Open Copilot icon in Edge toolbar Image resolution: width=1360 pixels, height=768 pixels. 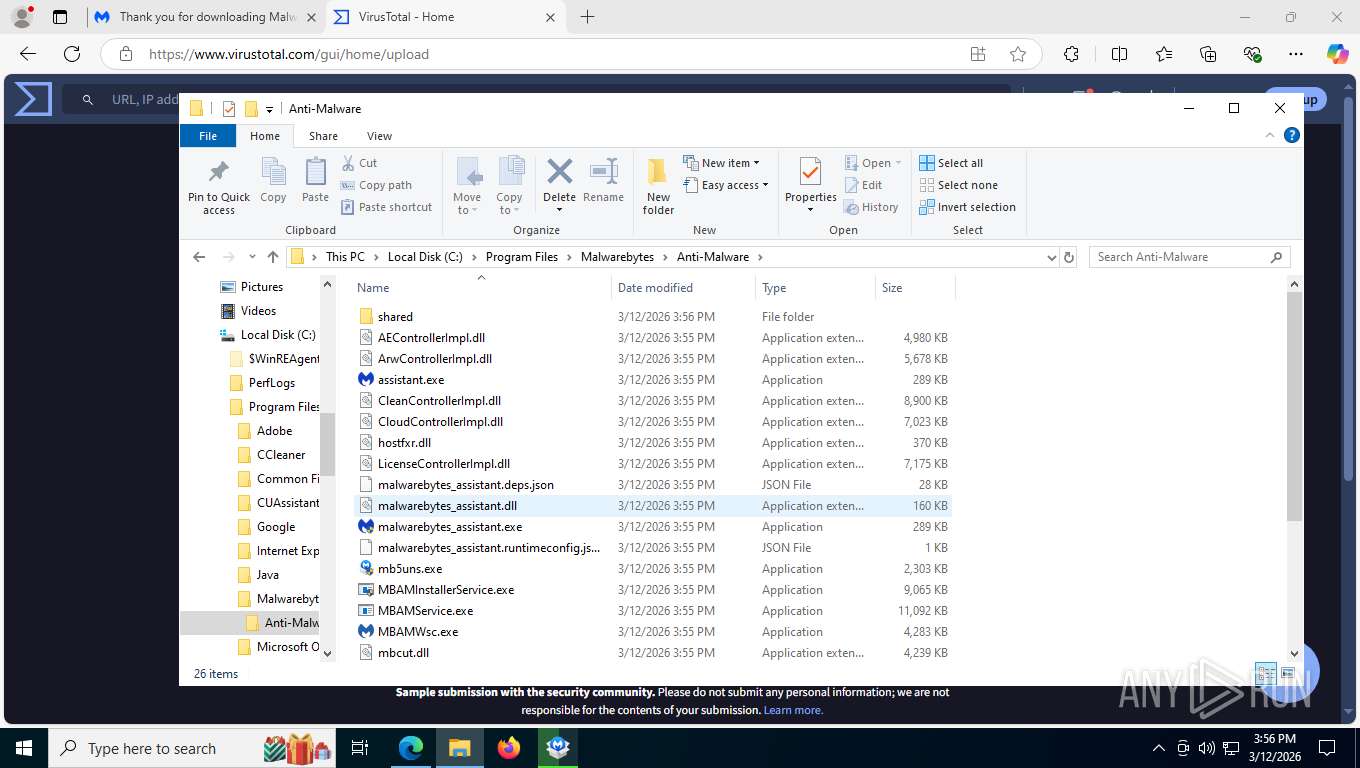tap(1337, 54)
